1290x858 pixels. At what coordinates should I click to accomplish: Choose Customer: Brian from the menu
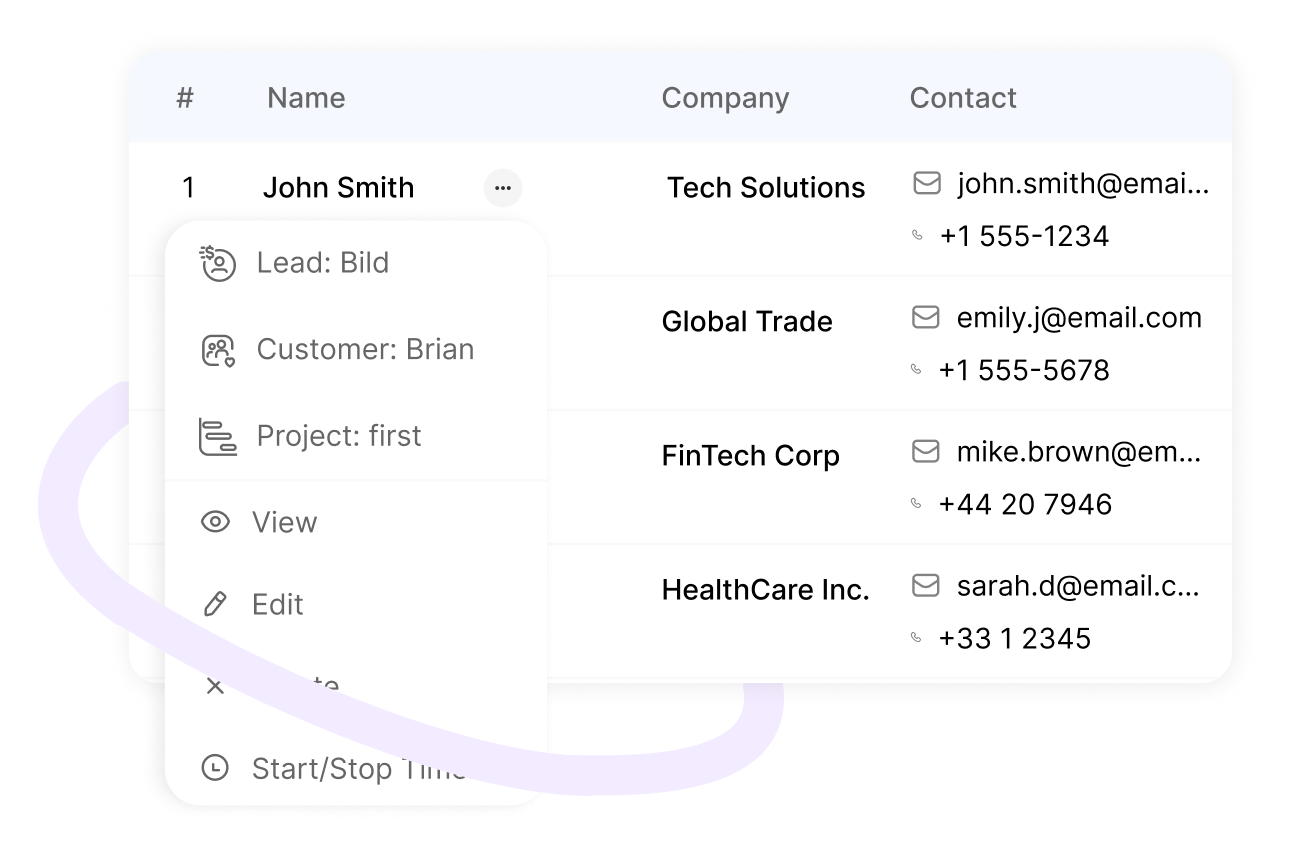point(356,350)
